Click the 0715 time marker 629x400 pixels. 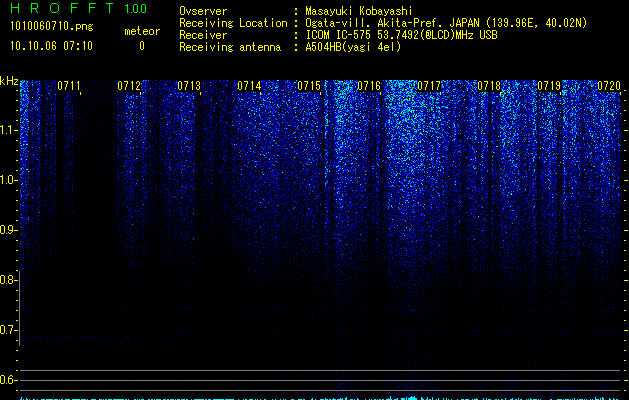309,85
